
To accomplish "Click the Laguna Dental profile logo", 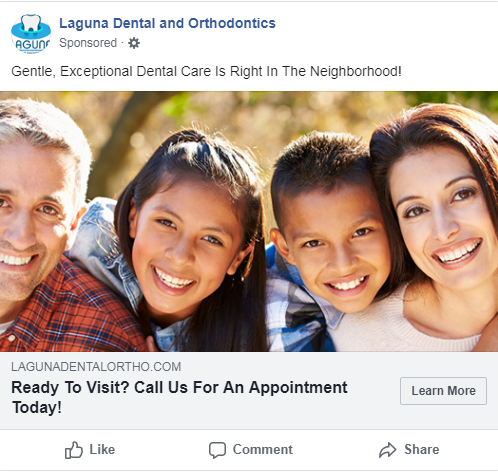I will point(31,33).
